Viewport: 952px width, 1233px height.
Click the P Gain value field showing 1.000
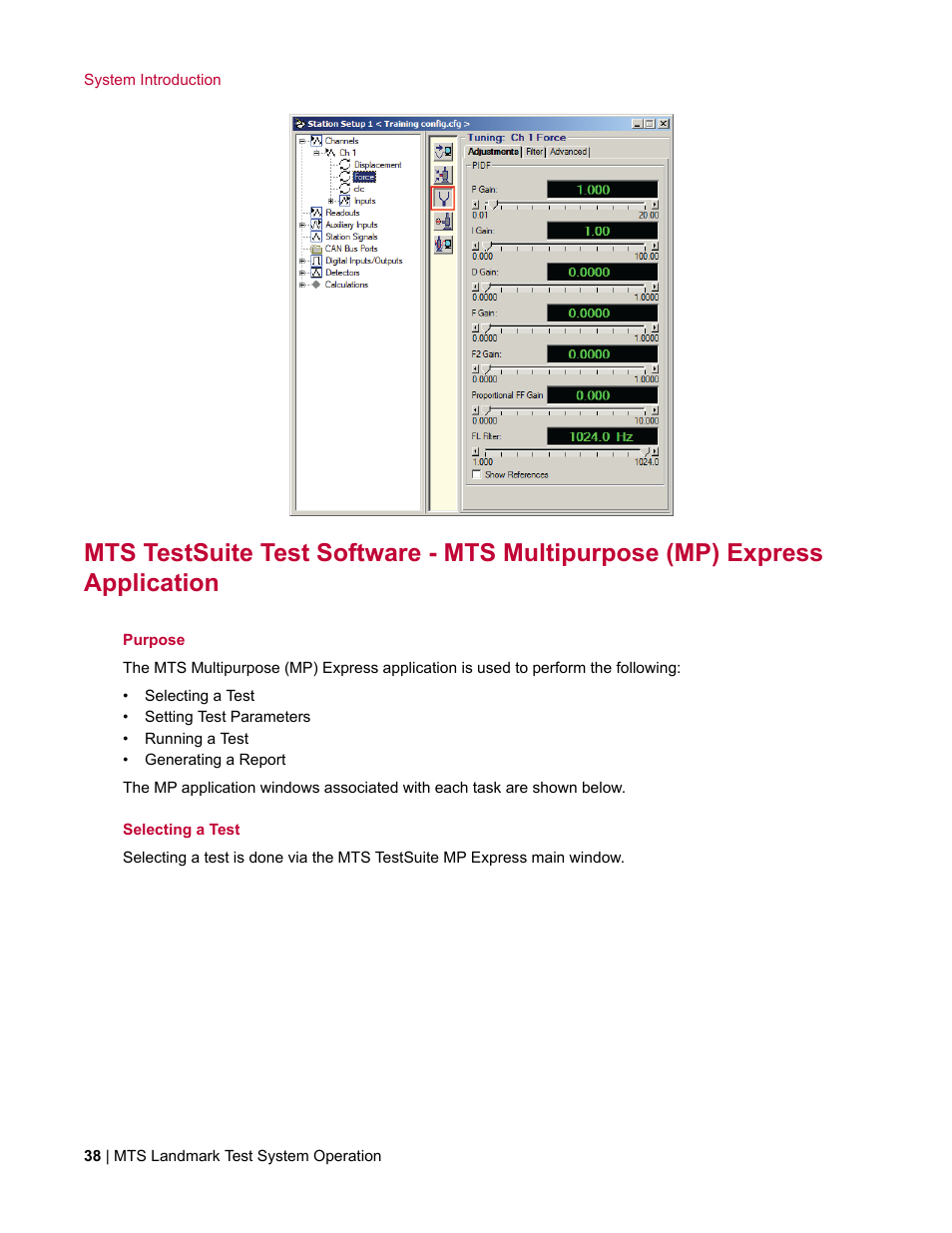[602, 190]
